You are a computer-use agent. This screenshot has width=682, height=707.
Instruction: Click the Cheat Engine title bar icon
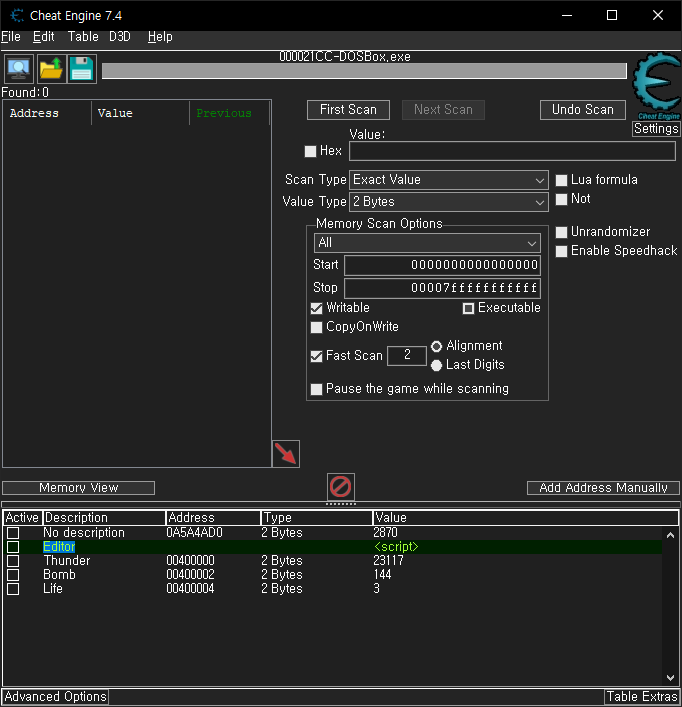tap(17, 15)
